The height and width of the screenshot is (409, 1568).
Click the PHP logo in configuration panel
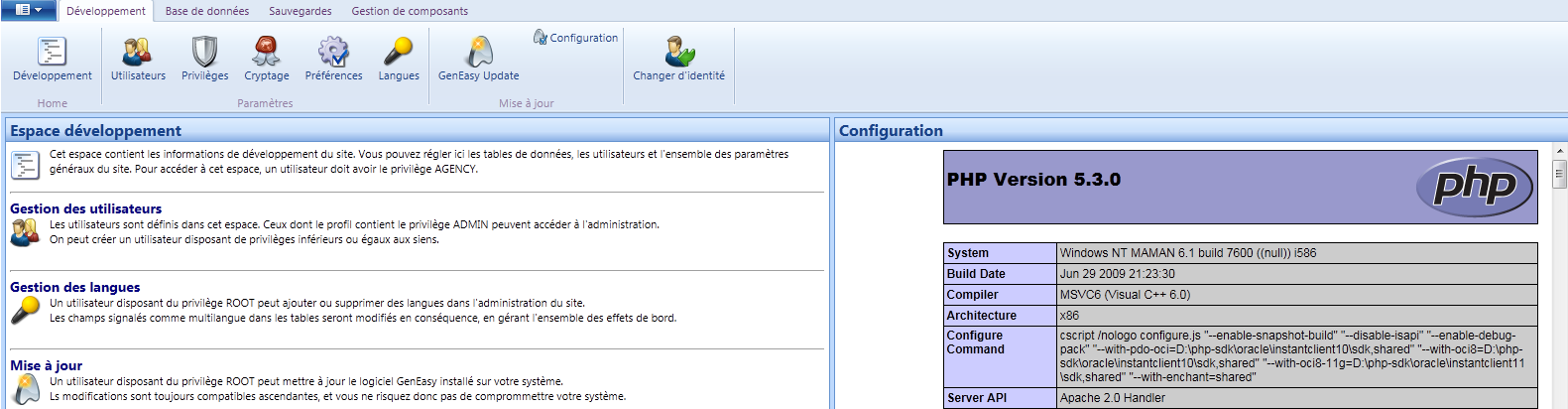pos(1474,186)
